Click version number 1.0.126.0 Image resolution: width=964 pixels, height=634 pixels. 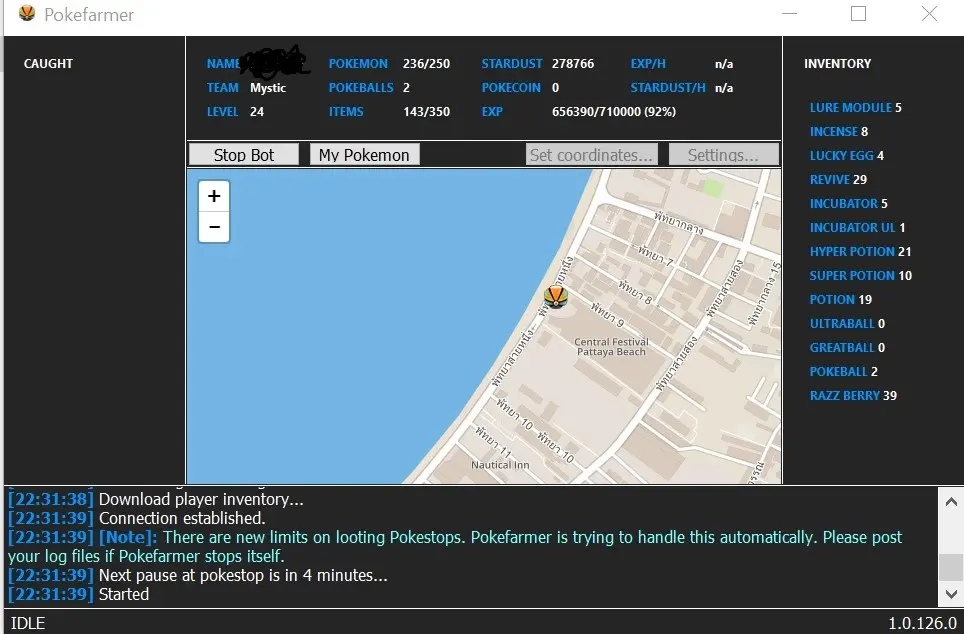(x=922, y=623)
